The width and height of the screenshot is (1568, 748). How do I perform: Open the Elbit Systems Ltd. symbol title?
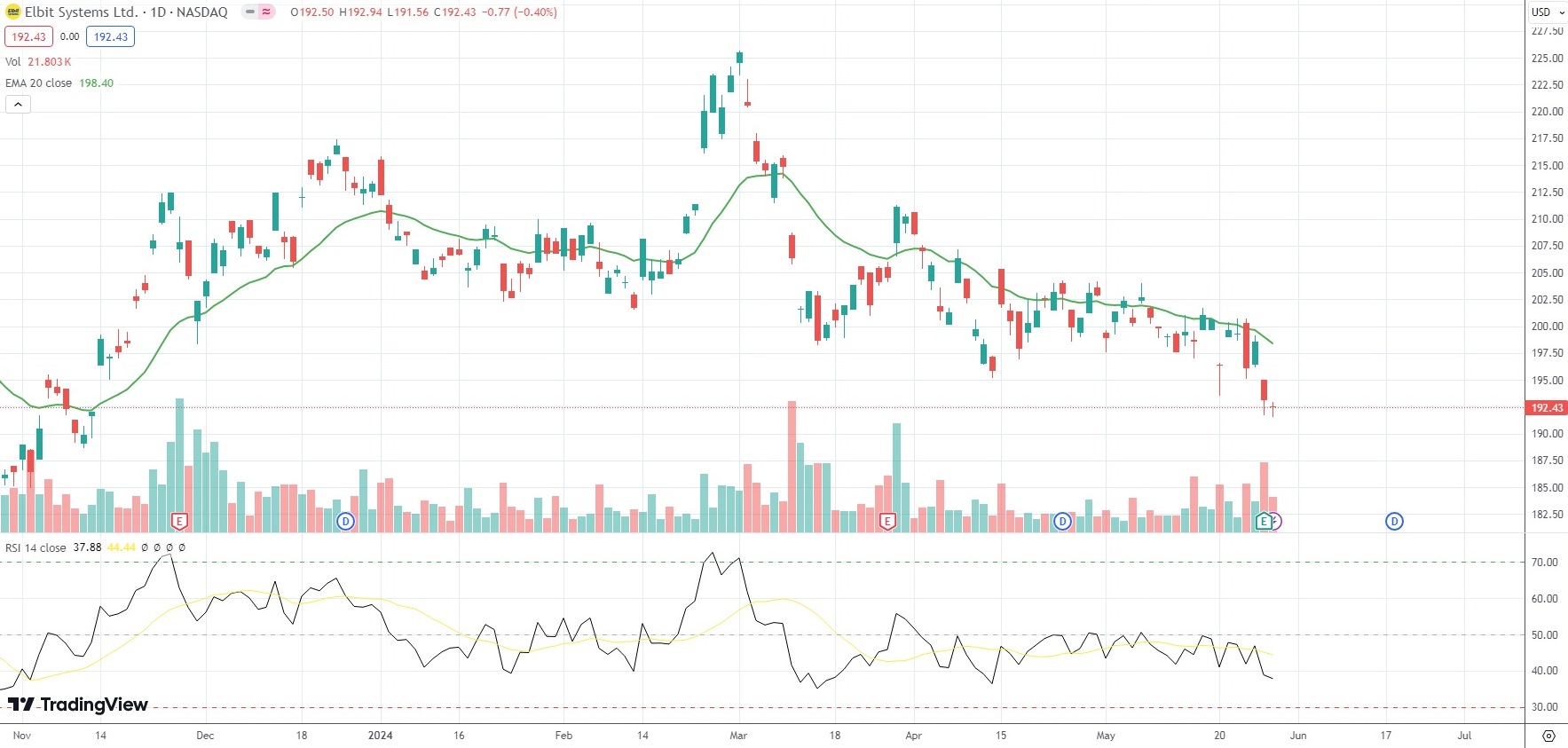[x=126, y=12]
